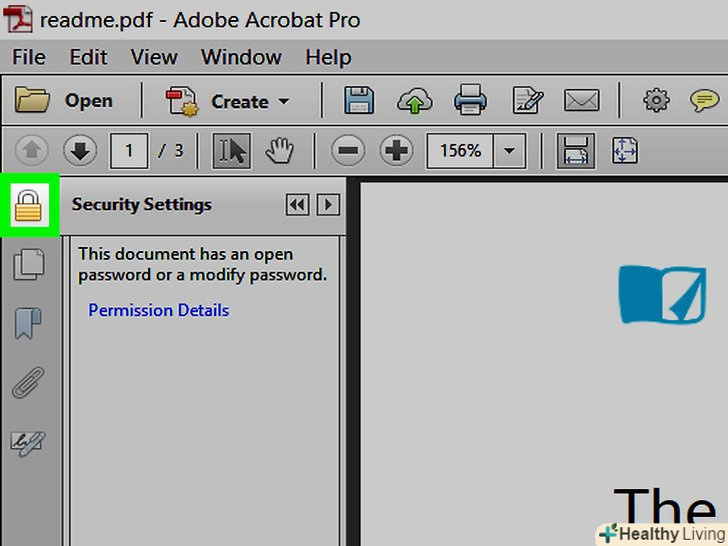Open the gear customize tools icon
Screen dimensions: 728x546
pos(656,100)
